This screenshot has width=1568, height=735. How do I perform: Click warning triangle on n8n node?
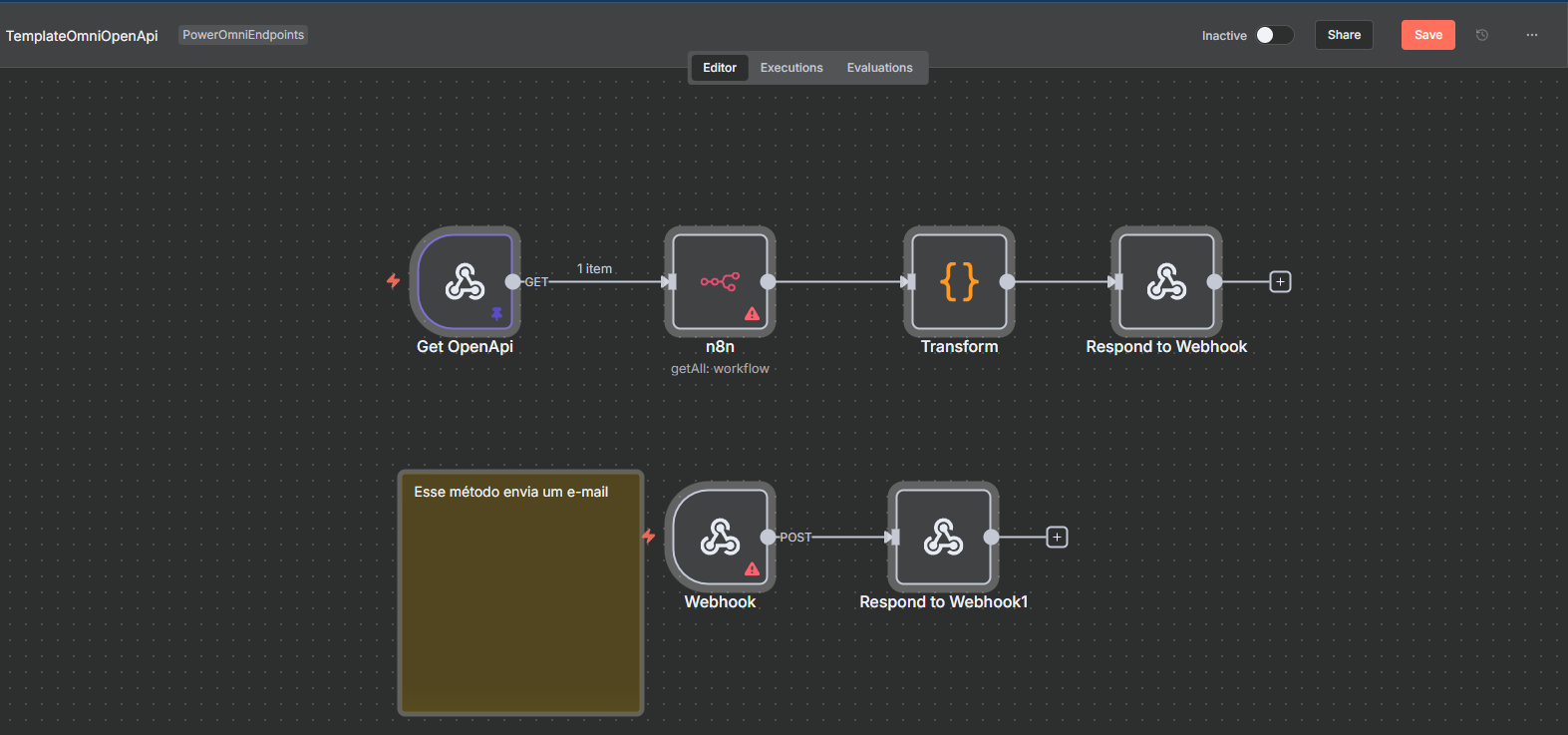[x=752, y=314]
